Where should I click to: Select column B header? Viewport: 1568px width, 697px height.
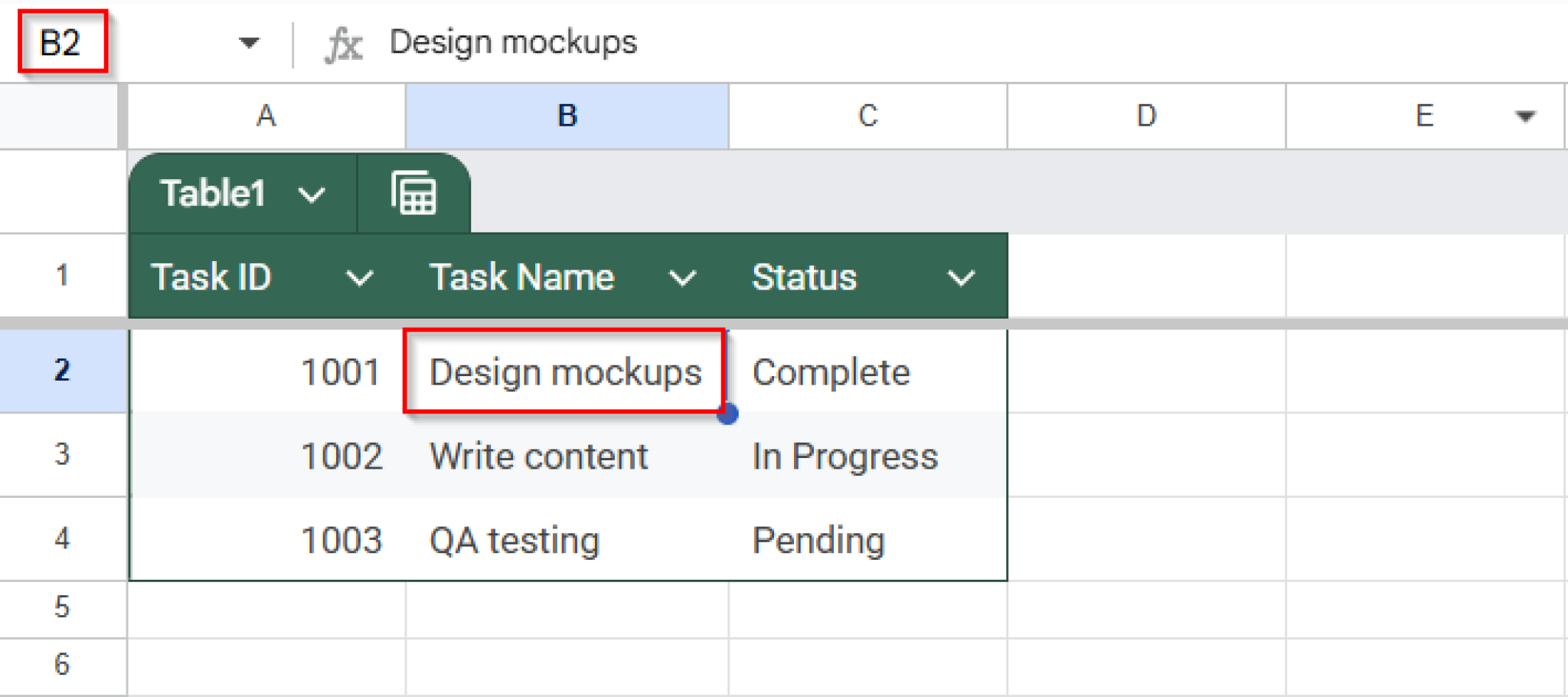point(567,116)
